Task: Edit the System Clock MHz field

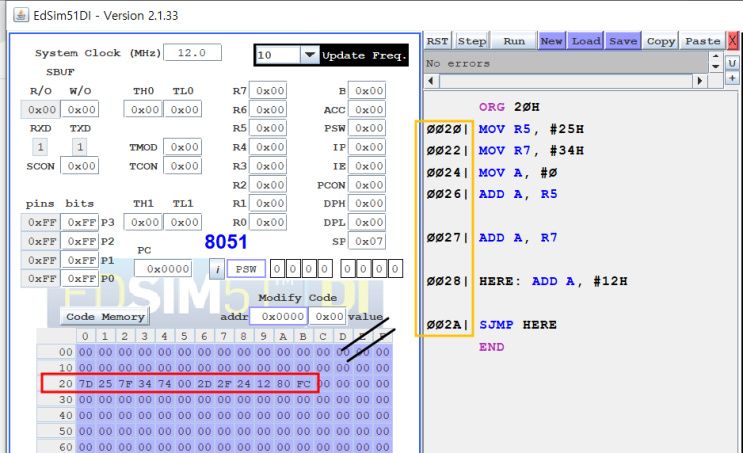Action: pos(192,53)
